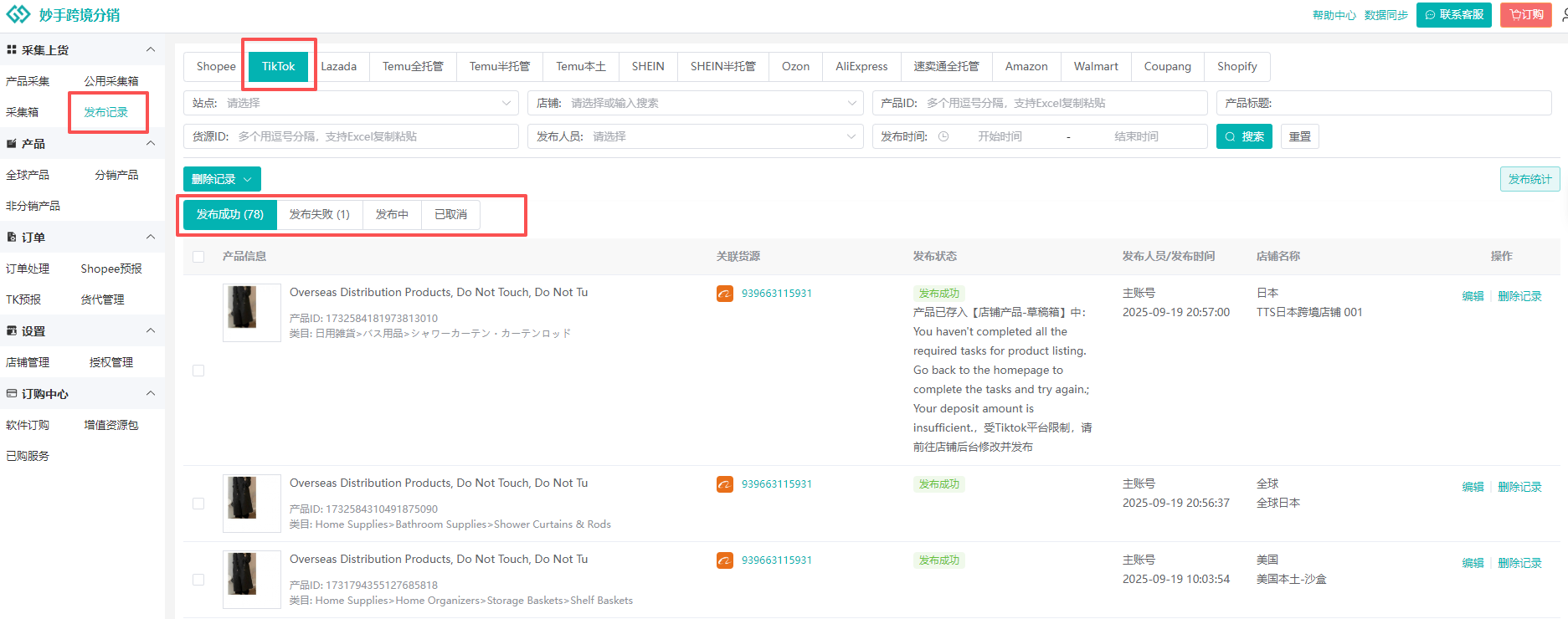Viewport: 1568px width, 619px height.
Task: Click the 设置 section icon in sidebar
Action: point(12,331)
